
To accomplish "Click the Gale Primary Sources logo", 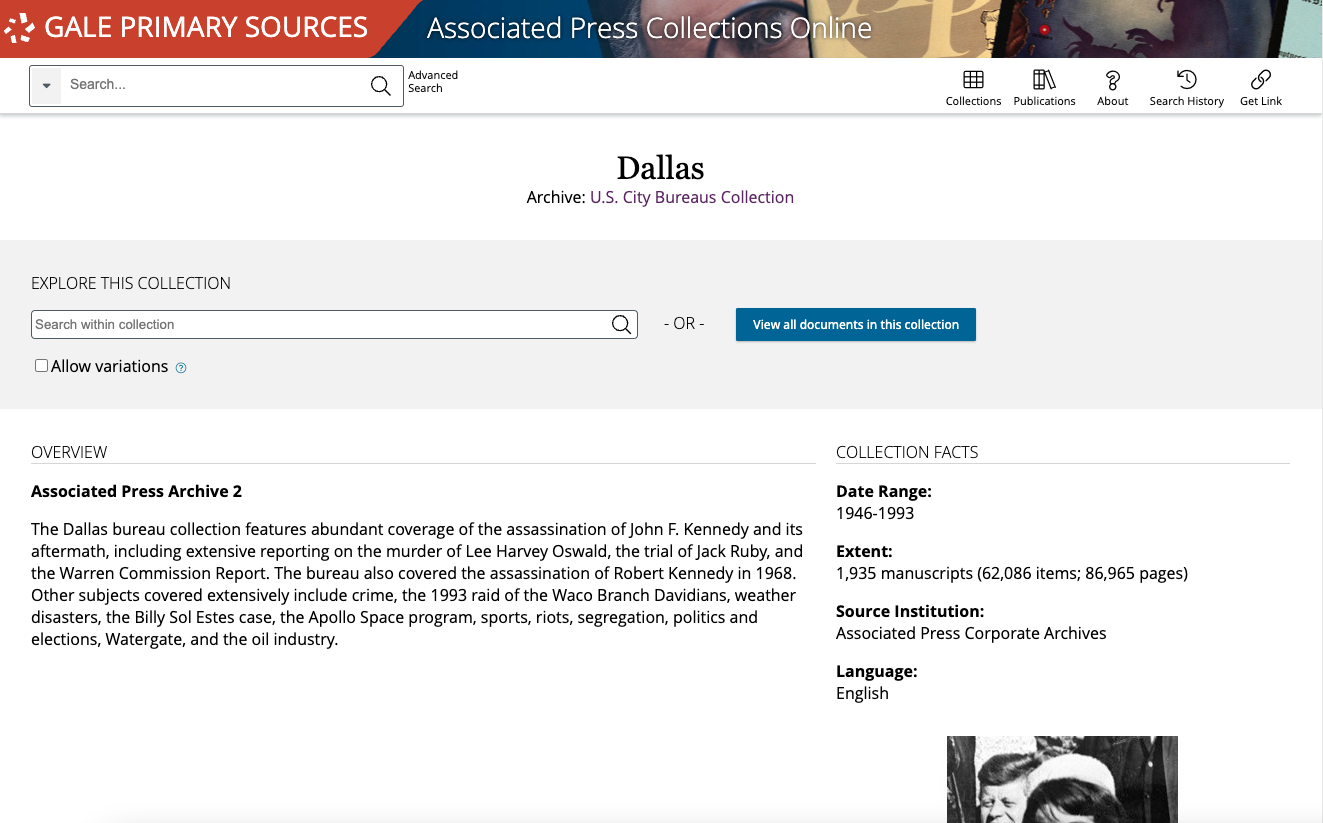I will [186, 28].
